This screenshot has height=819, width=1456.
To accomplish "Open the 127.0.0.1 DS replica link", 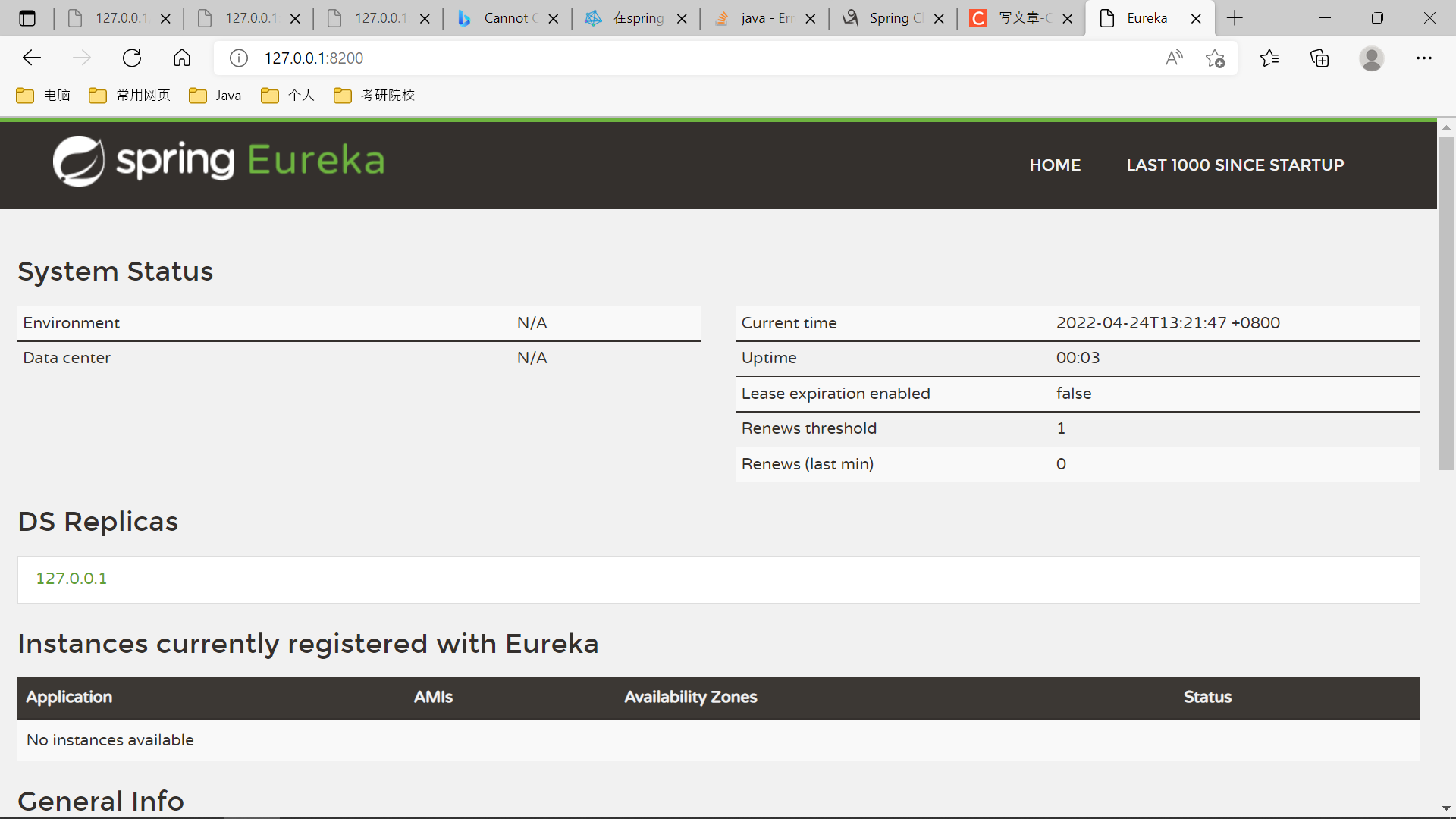I will coord(71,579).
